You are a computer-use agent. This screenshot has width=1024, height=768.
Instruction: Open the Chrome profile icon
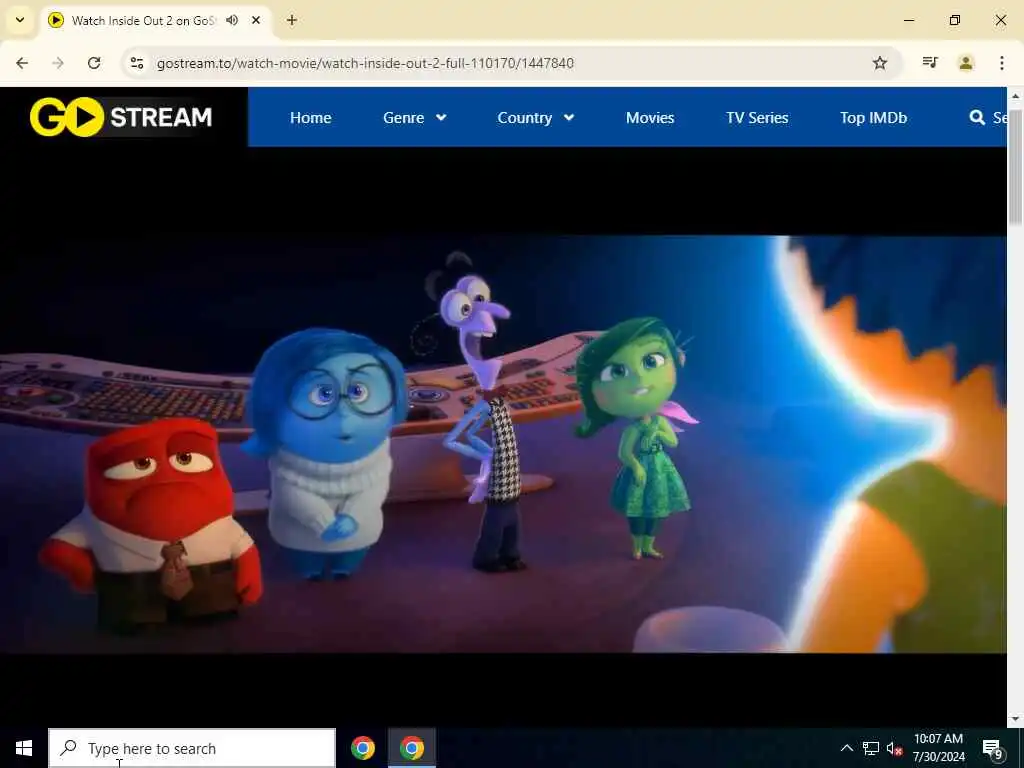click(966, 63)
